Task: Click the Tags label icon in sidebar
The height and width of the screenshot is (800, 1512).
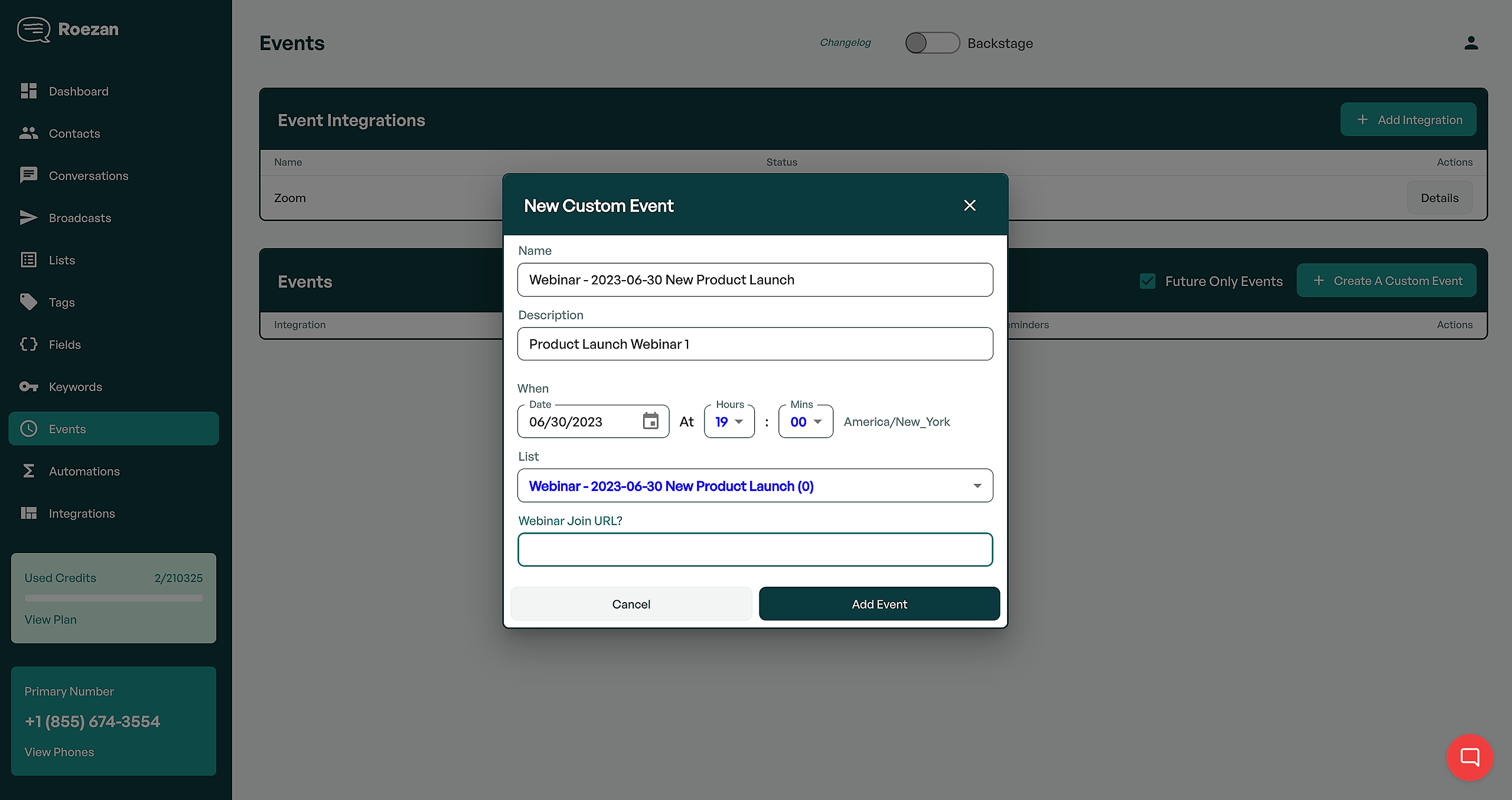Action: tap(28, 302)
